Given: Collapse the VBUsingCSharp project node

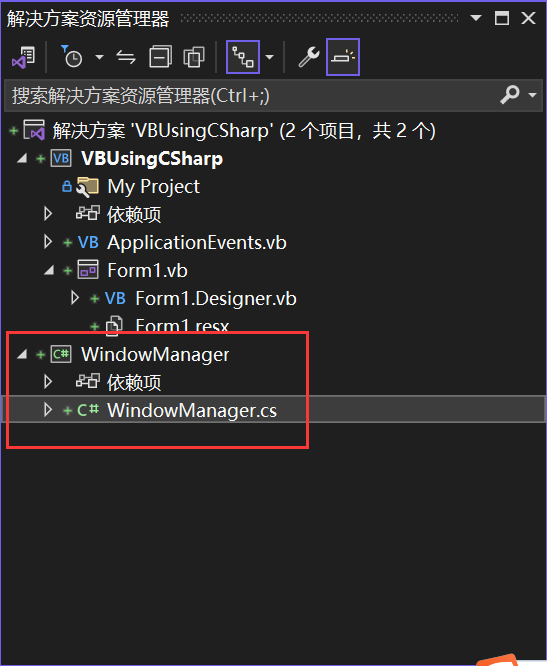Looking at the screenshot, I should click(x=22, y=159).
